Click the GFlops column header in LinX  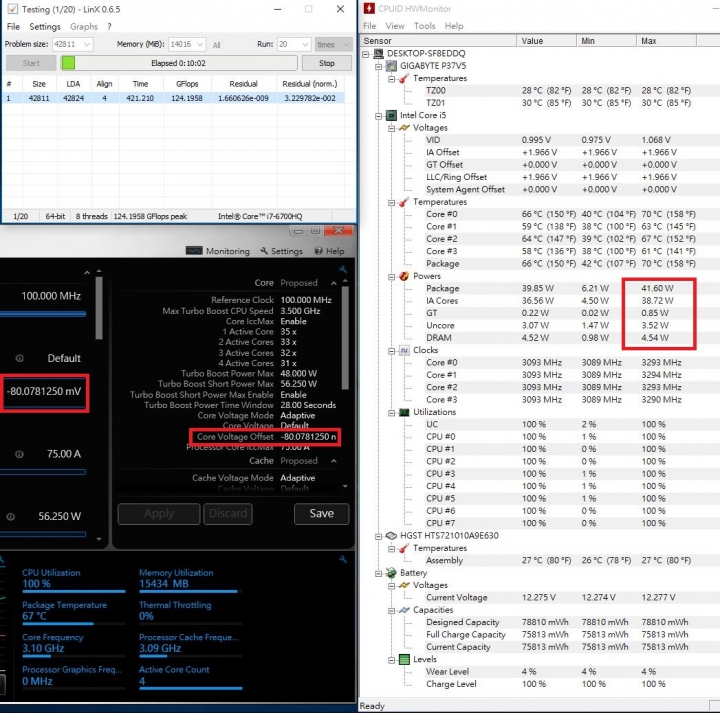click(x=187, y=84)
